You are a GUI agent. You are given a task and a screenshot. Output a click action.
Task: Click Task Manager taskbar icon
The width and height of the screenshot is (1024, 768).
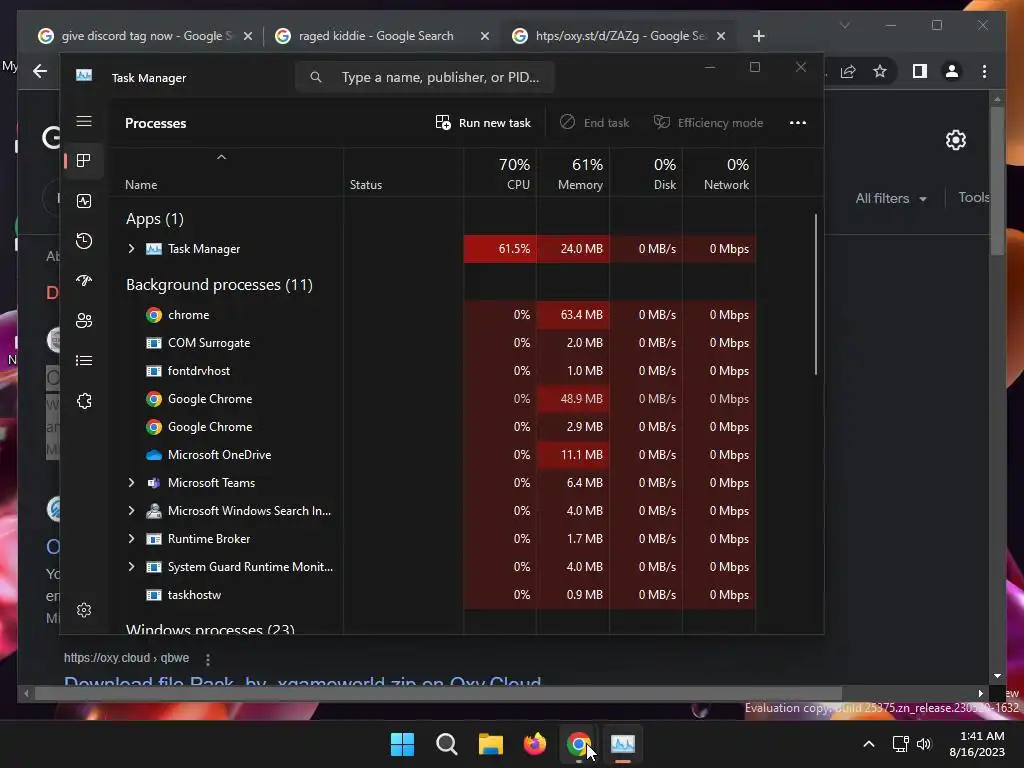click(x=622, y=744)
